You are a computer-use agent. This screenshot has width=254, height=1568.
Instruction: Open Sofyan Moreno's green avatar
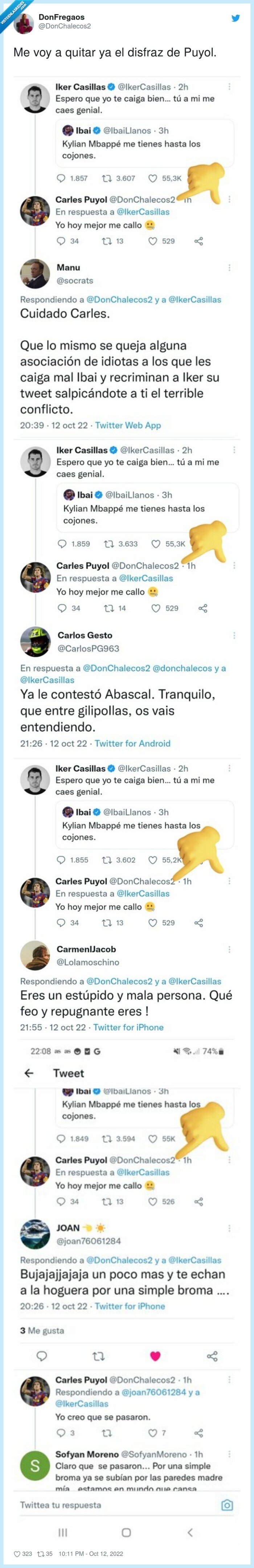coord(35,1466)
